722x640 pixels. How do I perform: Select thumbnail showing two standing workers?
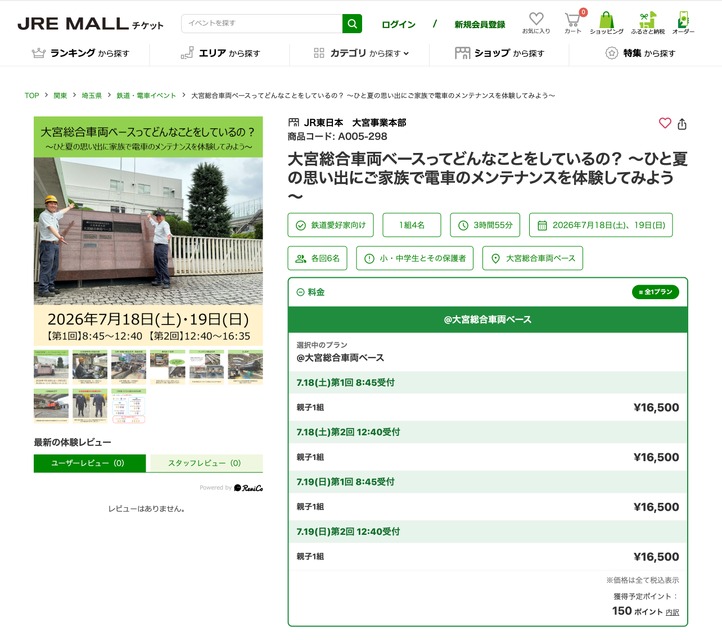[90, 406]
